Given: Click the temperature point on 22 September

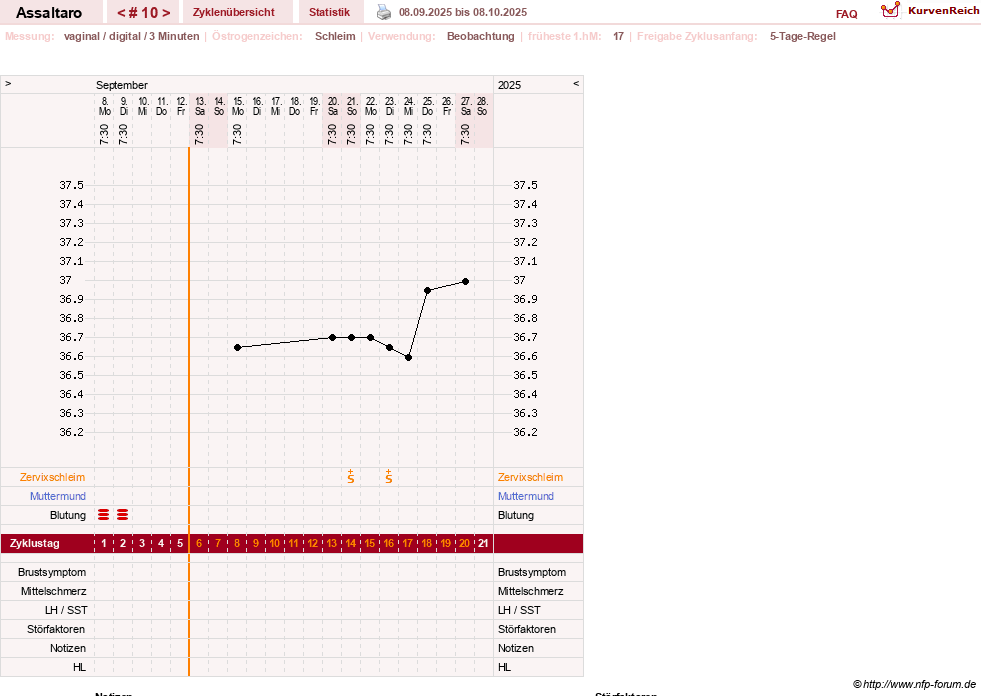Looking at the screenshot, I should click(370, 337).
